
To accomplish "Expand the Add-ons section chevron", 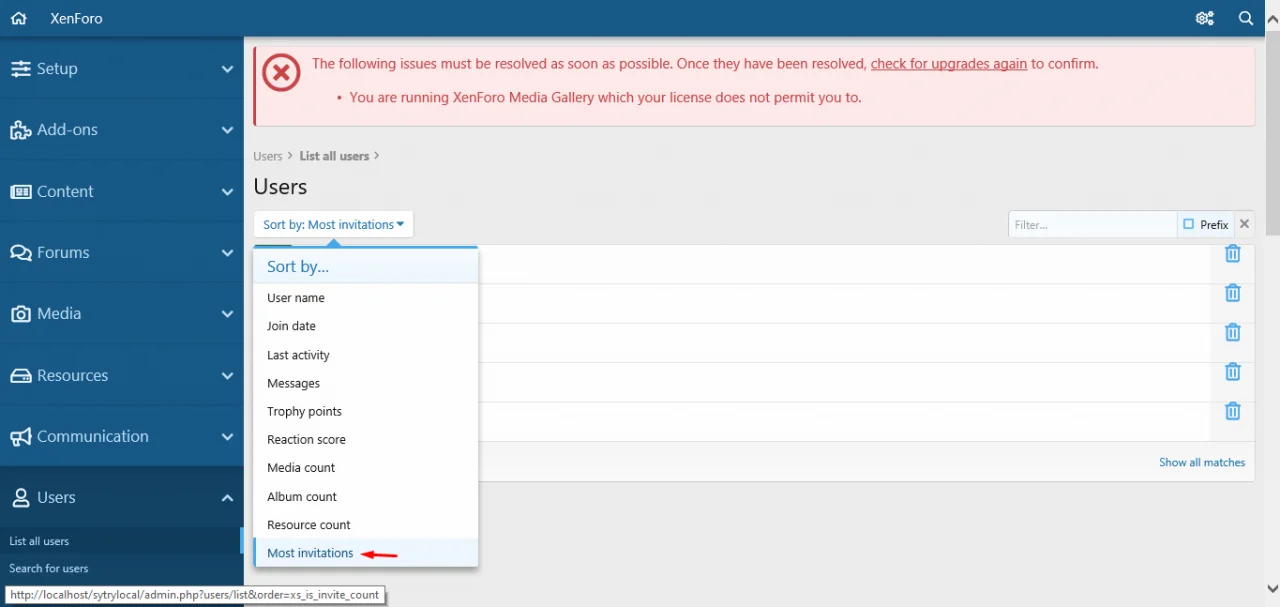I will (227, 130).
